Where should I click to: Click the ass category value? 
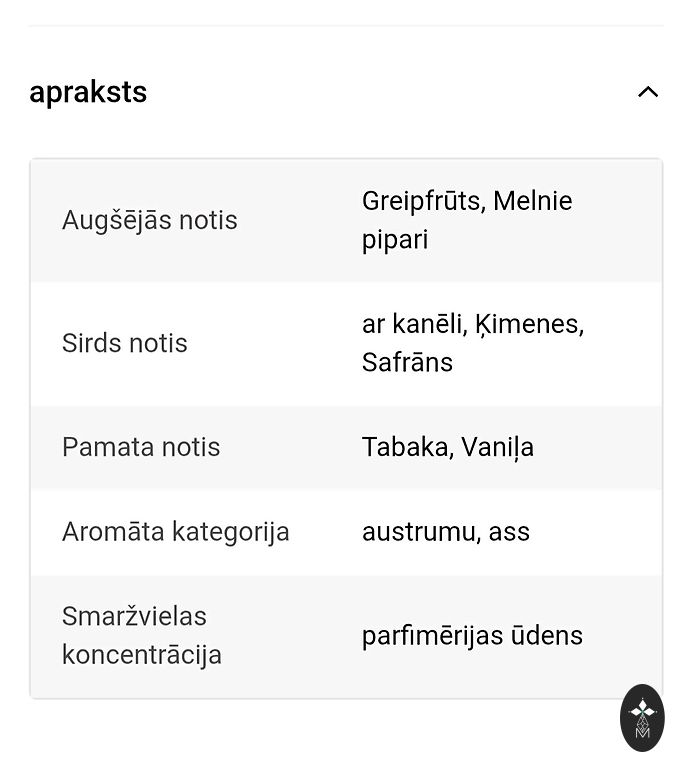[509, 531]
